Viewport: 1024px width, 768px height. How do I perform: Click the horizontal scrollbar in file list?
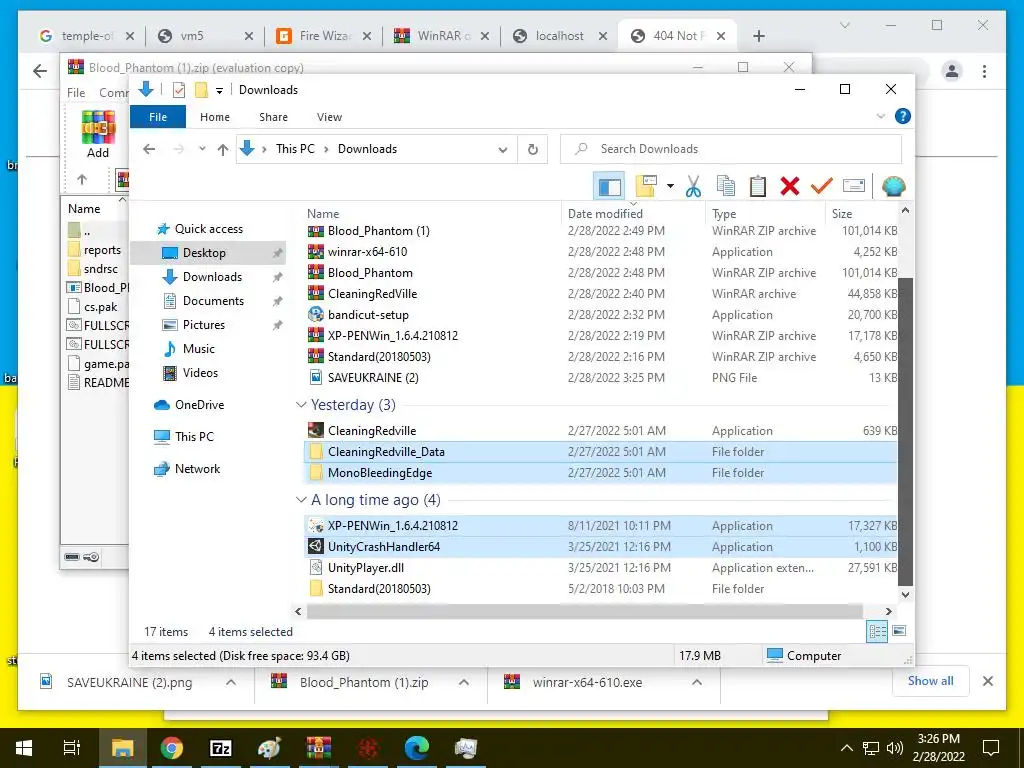pos(584,612)
